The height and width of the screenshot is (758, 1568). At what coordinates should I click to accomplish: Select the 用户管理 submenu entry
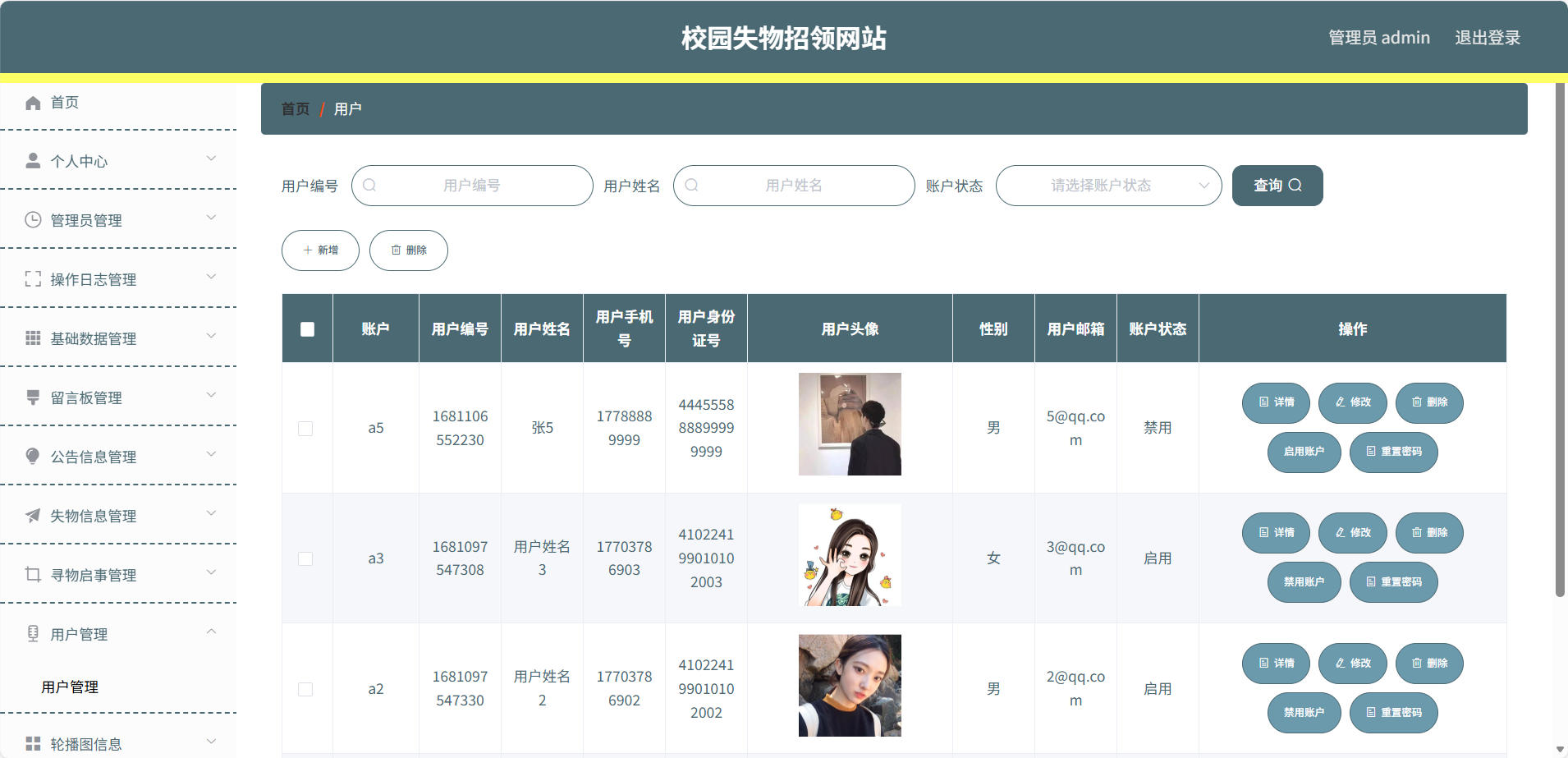coord(70,687)
